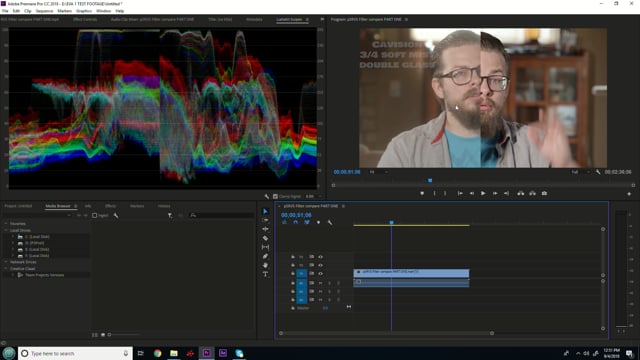640x360 pixels.
Task: Select the Razor tool
Action: pos(265,238)
